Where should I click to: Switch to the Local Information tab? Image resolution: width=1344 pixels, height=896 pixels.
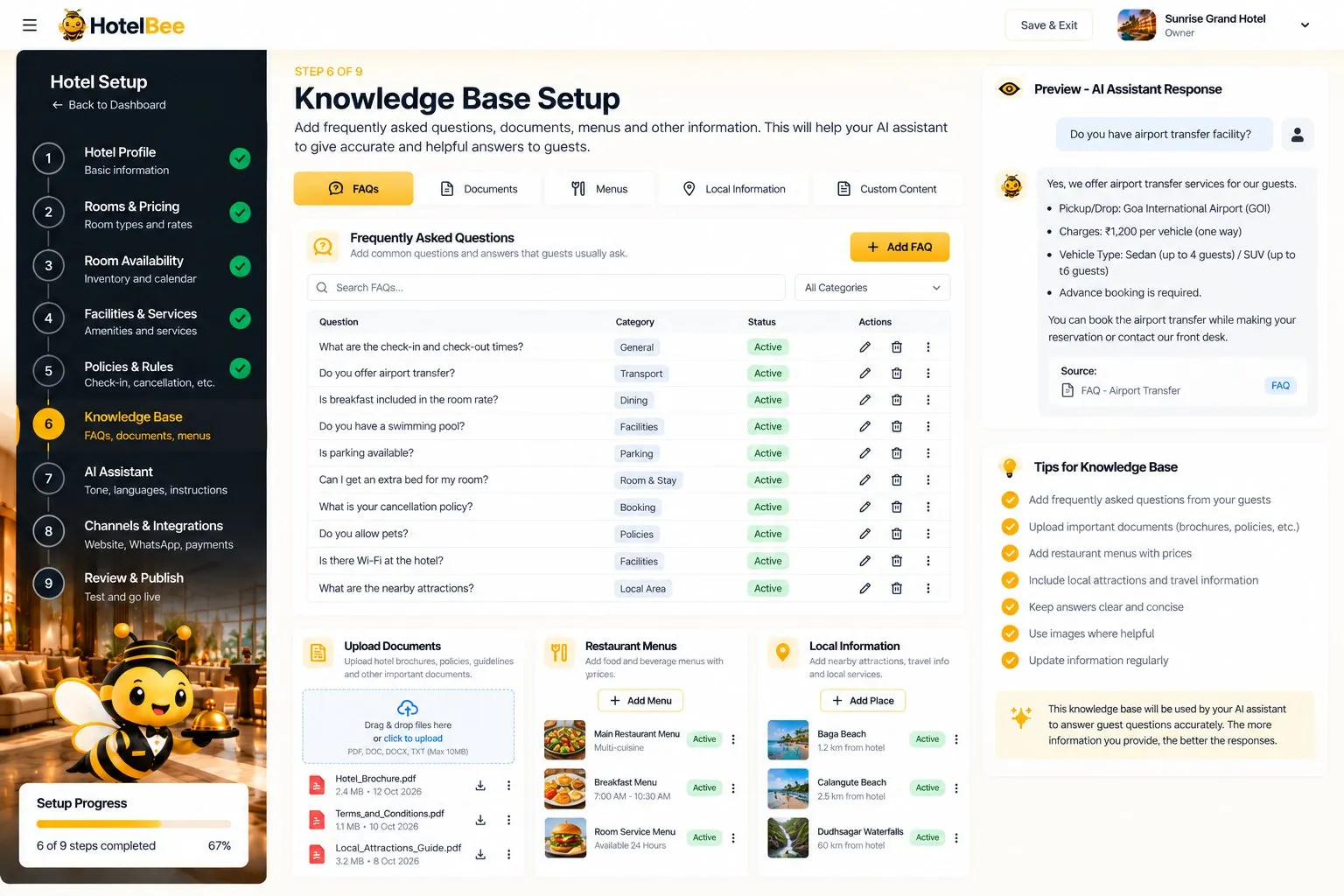[x=733, y=189]
